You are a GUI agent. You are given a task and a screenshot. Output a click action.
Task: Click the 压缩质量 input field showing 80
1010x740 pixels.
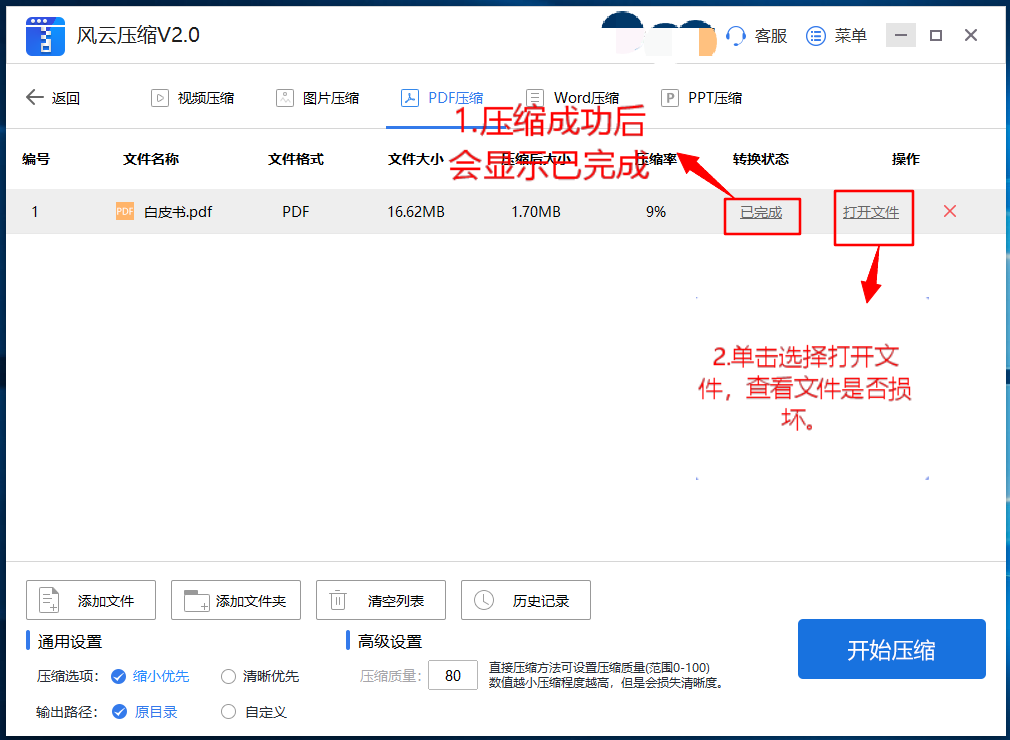[x=453, y=676]
